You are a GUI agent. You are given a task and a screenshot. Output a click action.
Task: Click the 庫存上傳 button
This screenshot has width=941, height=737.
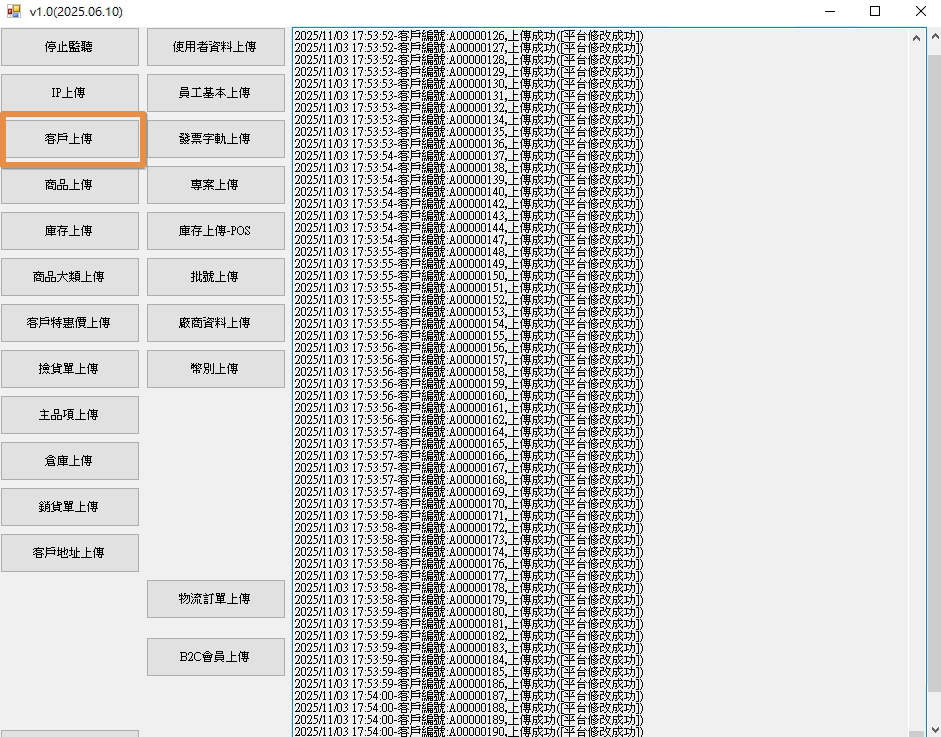69,231
